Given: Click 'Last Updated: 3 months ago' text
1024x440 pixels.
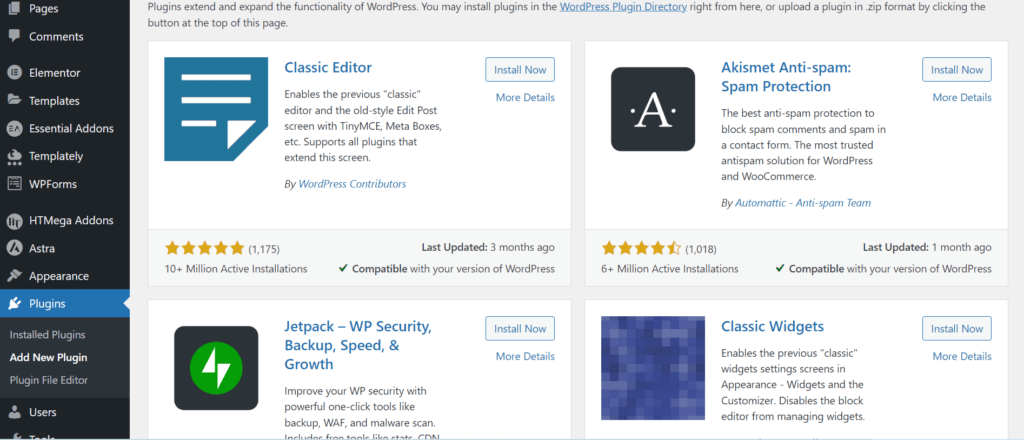Looking at the screenshot, I should point(488,248).
